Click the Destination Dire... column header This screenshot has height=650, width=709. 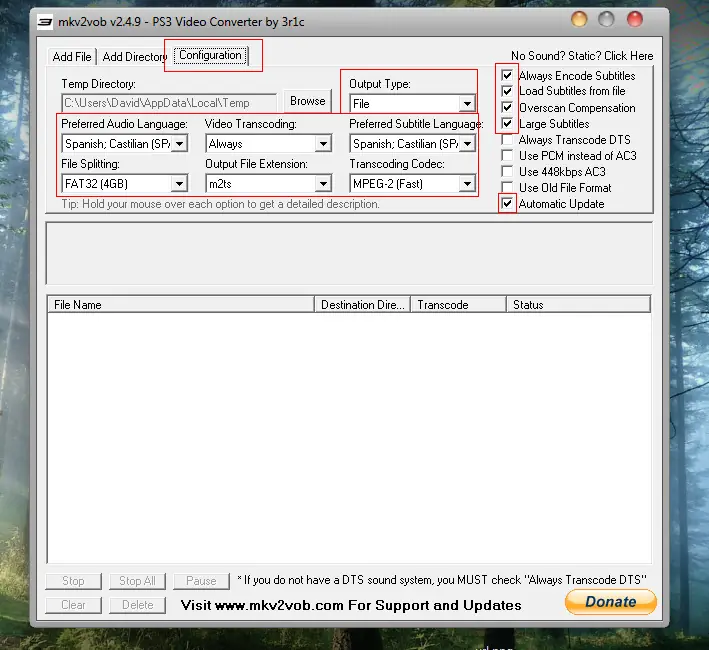363,305
